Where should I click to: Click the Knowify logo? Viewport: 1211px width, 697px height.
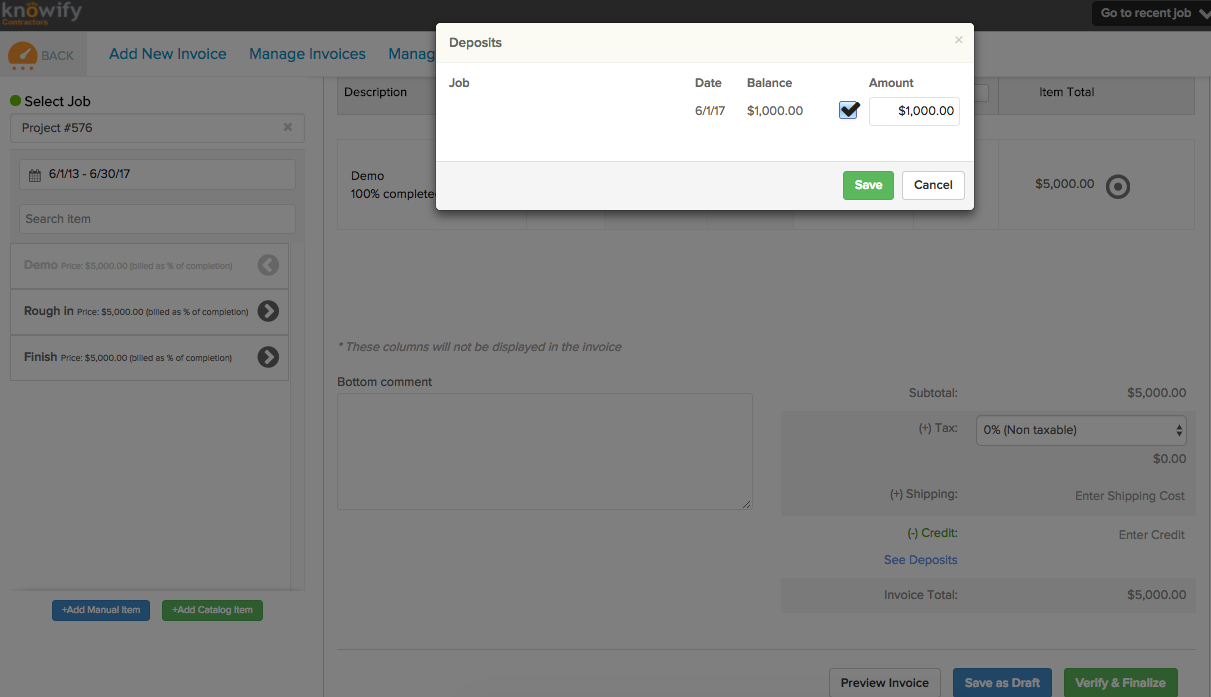point(41,13)
